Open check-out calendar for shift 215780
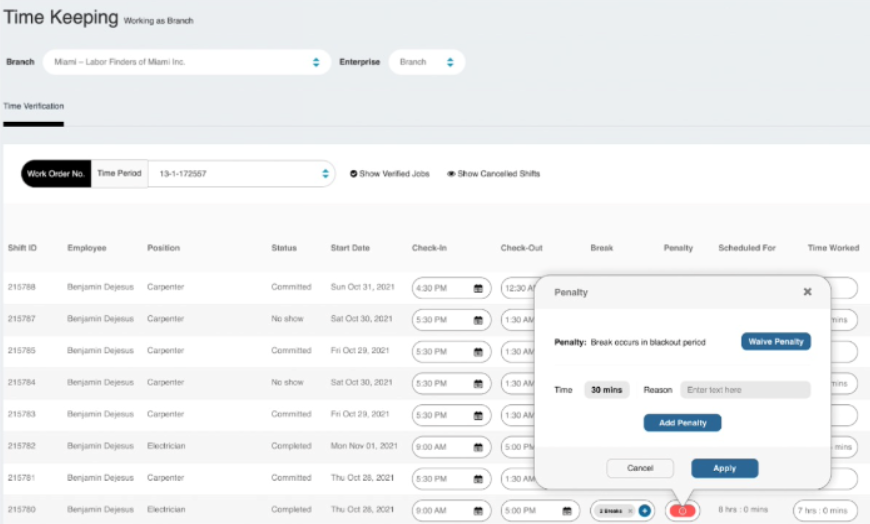This screenshot has height=524, width=870. click(566, 511)
